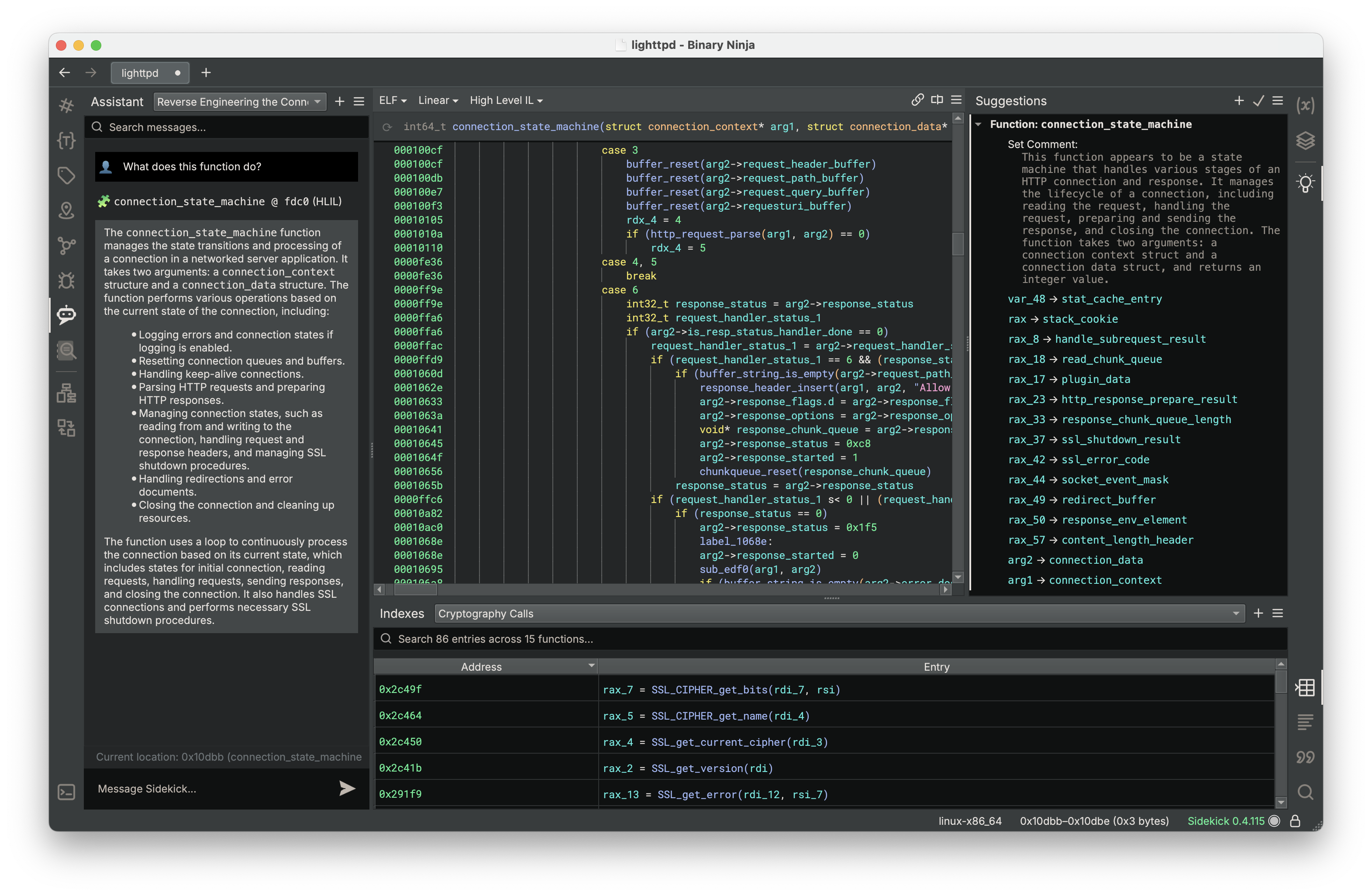The height and width of the screenshot is (896, 1372).
Task: Toggle the lock icon in status bar
Action: coord(1295,821)
